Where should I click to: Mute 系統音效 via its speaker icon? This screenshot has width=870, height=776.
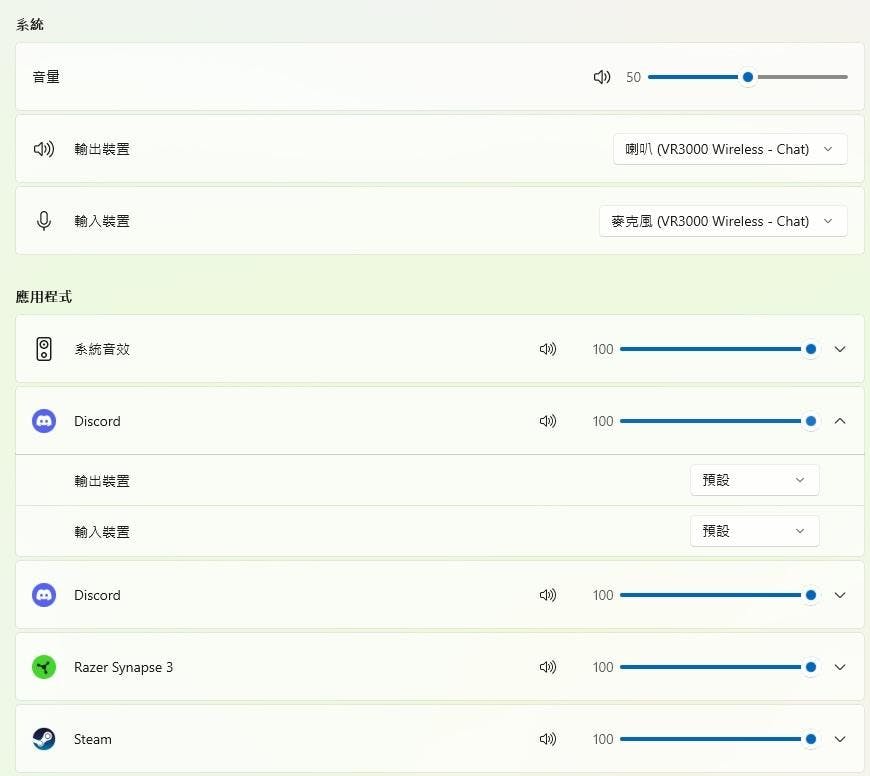coord(548,349)
